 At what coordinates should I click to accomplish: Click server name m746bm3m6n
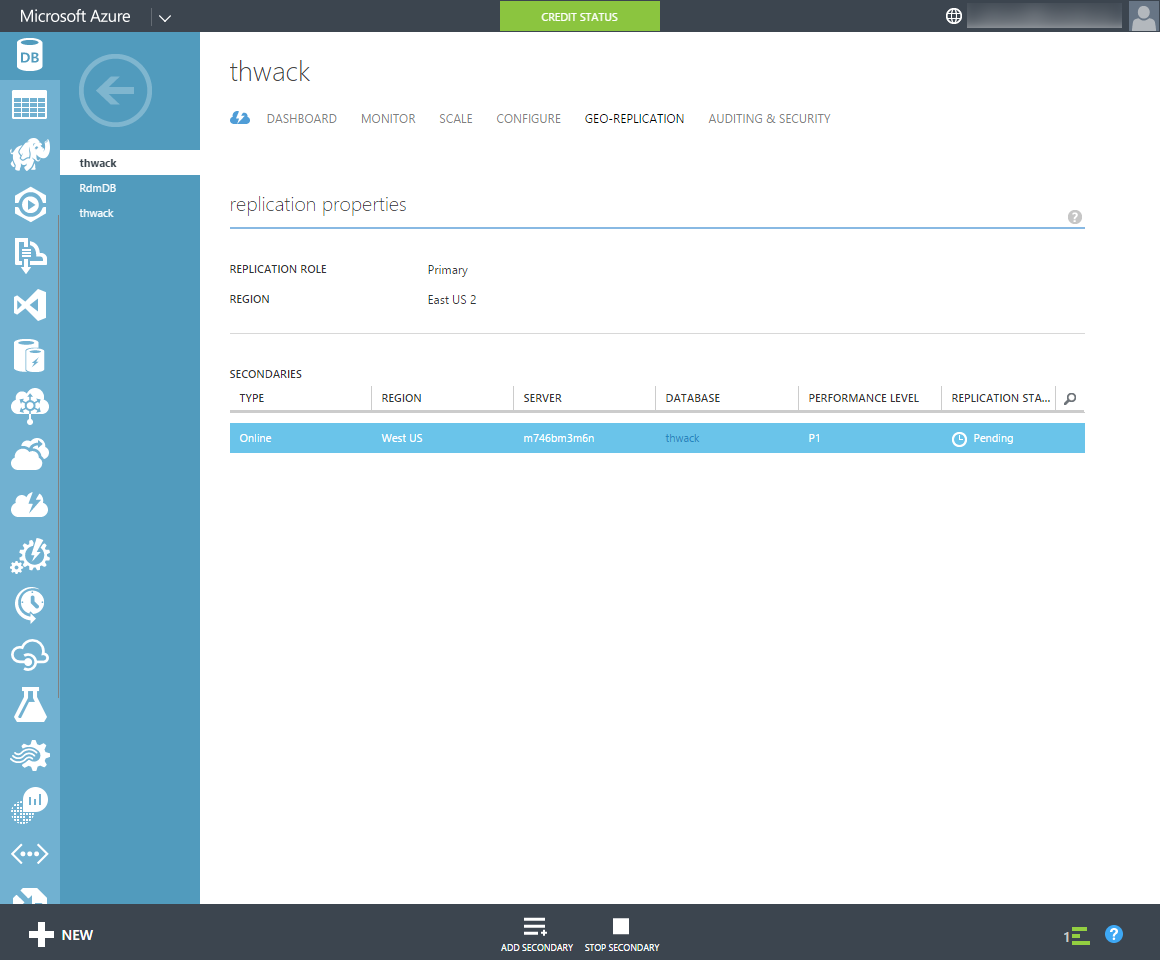[x=559, y=438]
